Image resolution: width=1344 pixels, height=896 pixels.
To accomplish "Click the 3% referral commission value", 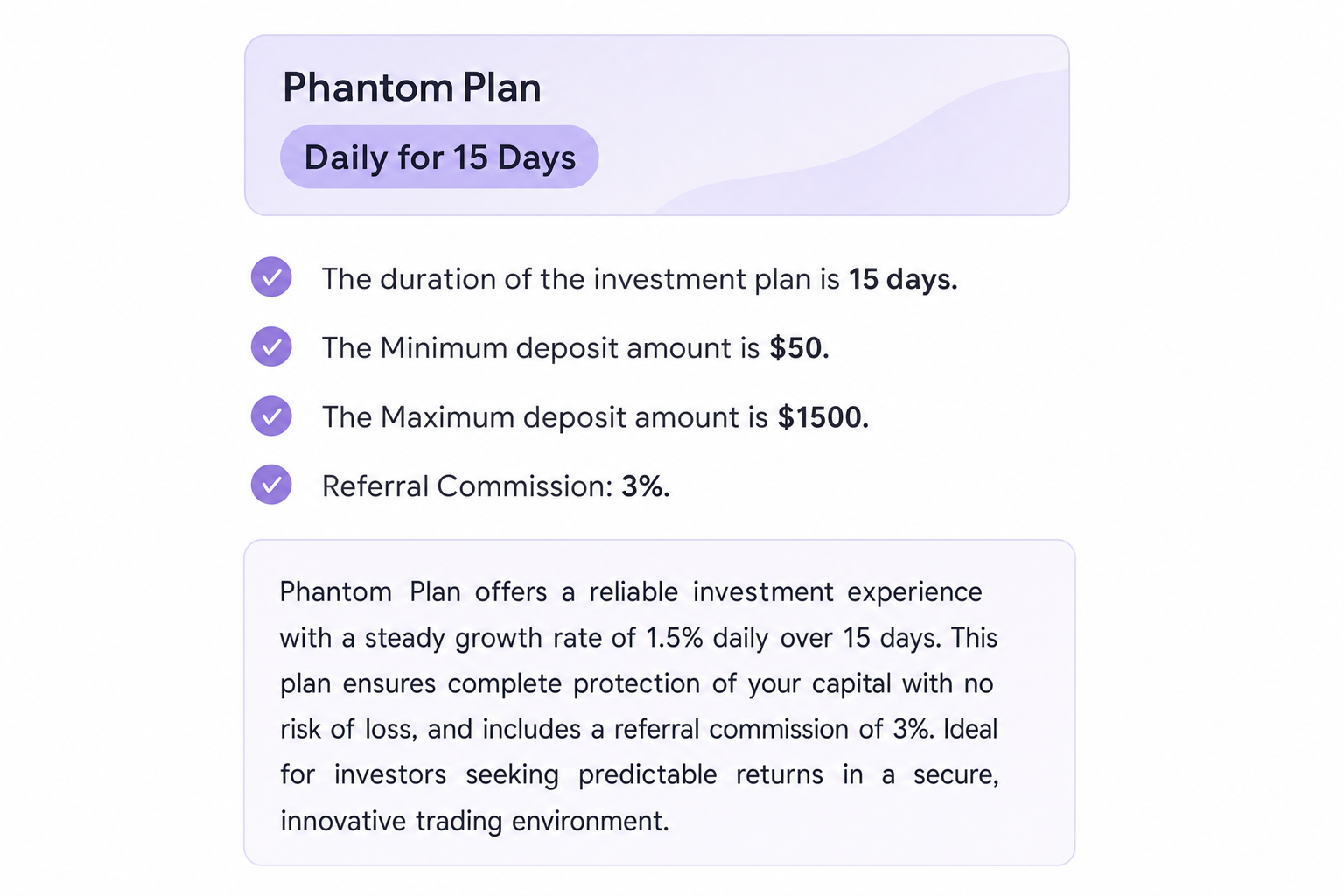I will pos(646,486).
